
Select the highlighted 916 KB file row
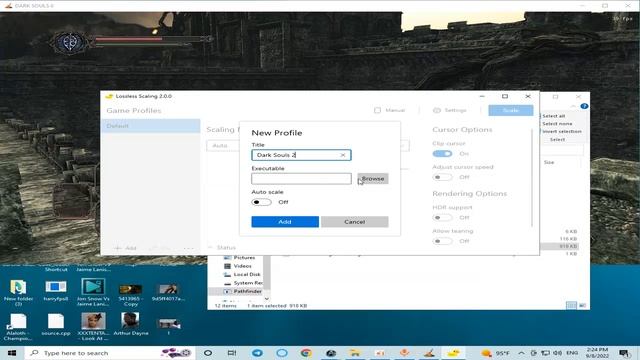(x=559, y=246)
